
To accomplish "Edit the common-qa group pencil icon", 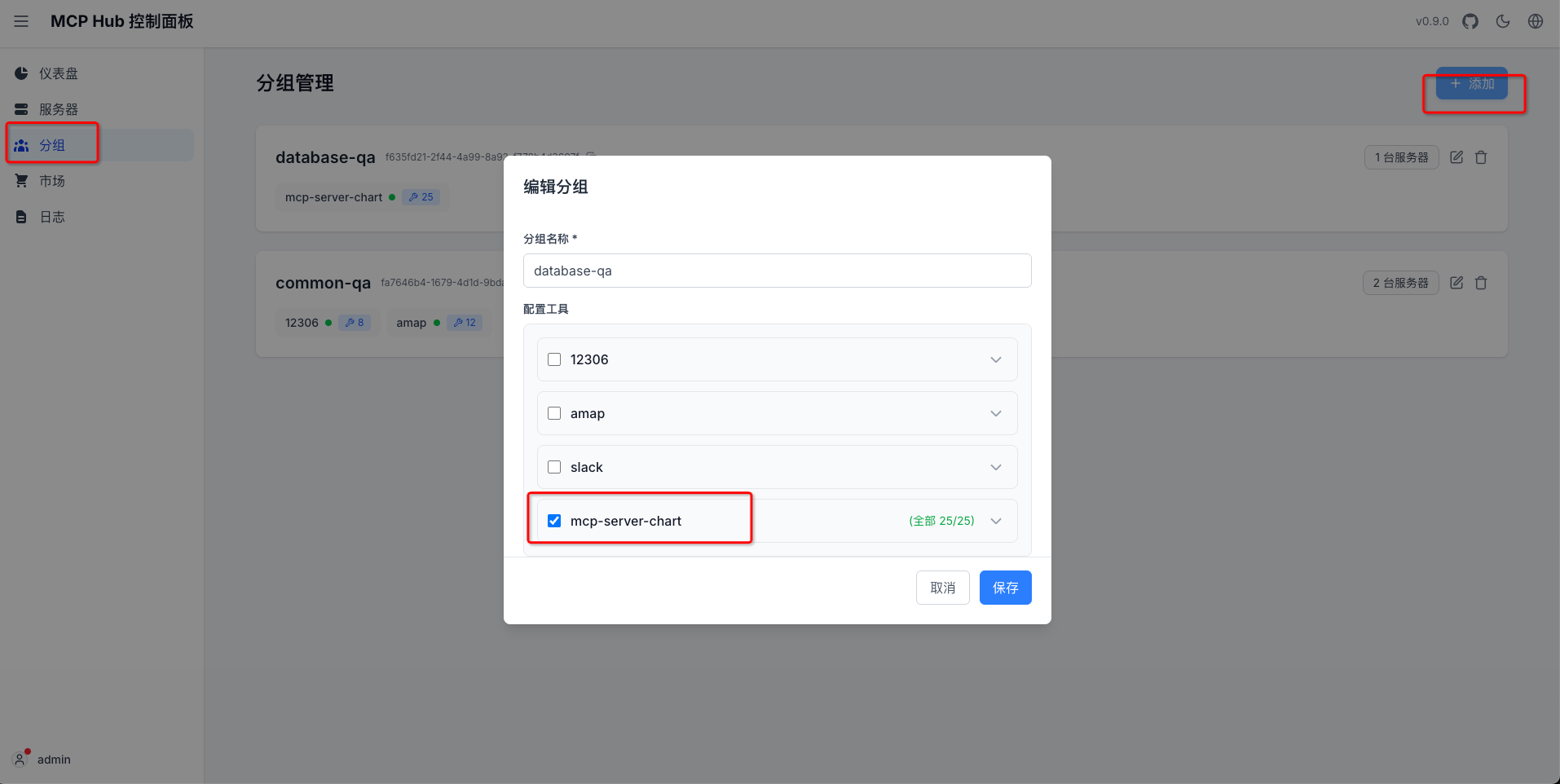I will [1456, 283].
